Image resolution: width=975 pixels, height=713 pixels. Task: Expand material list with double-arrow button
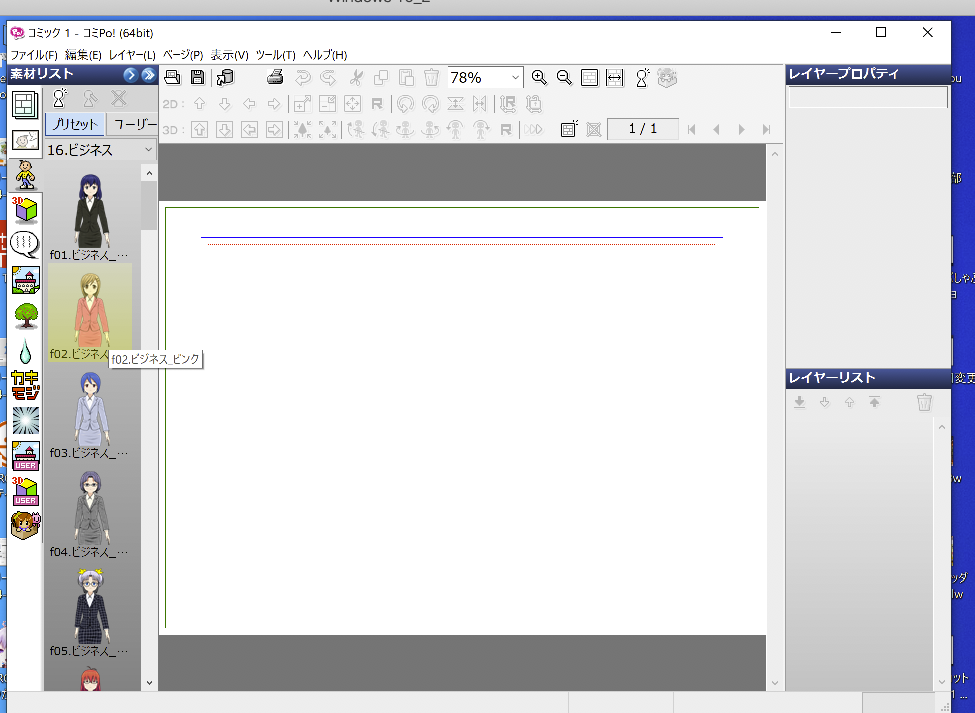[149, 75]
